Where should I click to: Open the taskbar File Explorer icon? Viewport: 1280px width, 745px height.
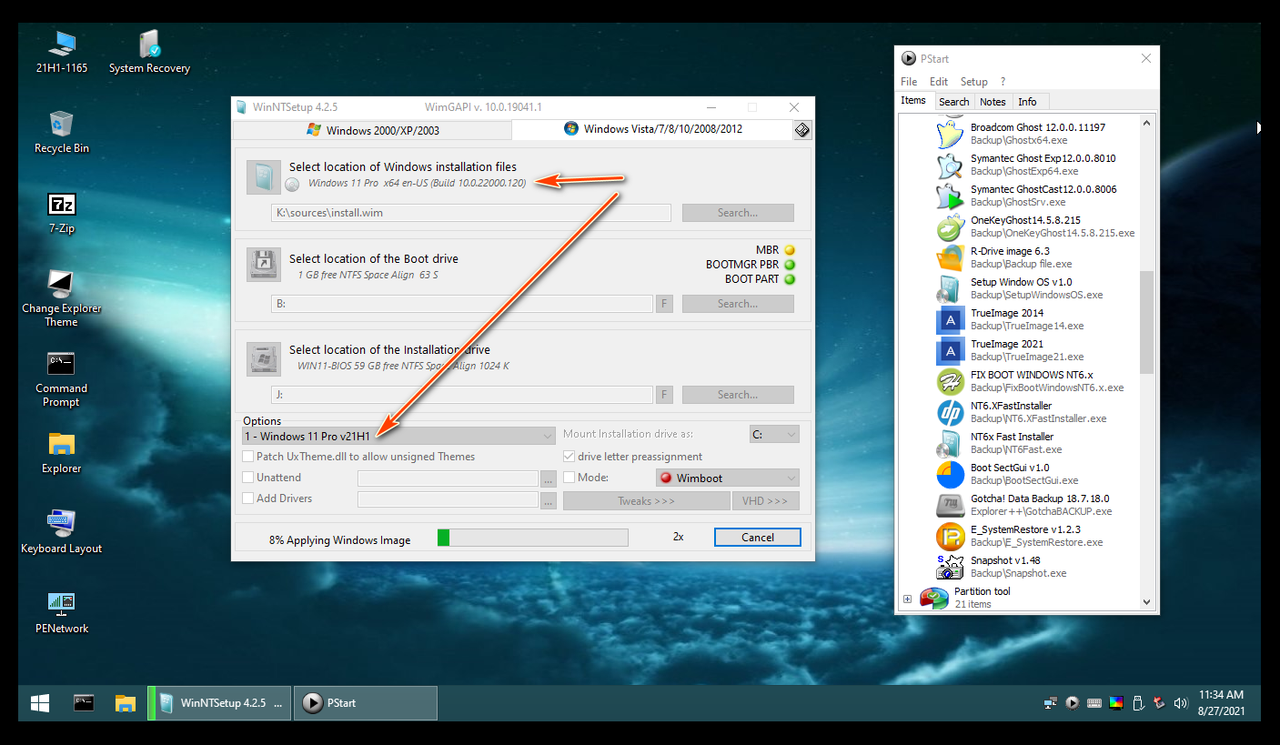[125, 703]
